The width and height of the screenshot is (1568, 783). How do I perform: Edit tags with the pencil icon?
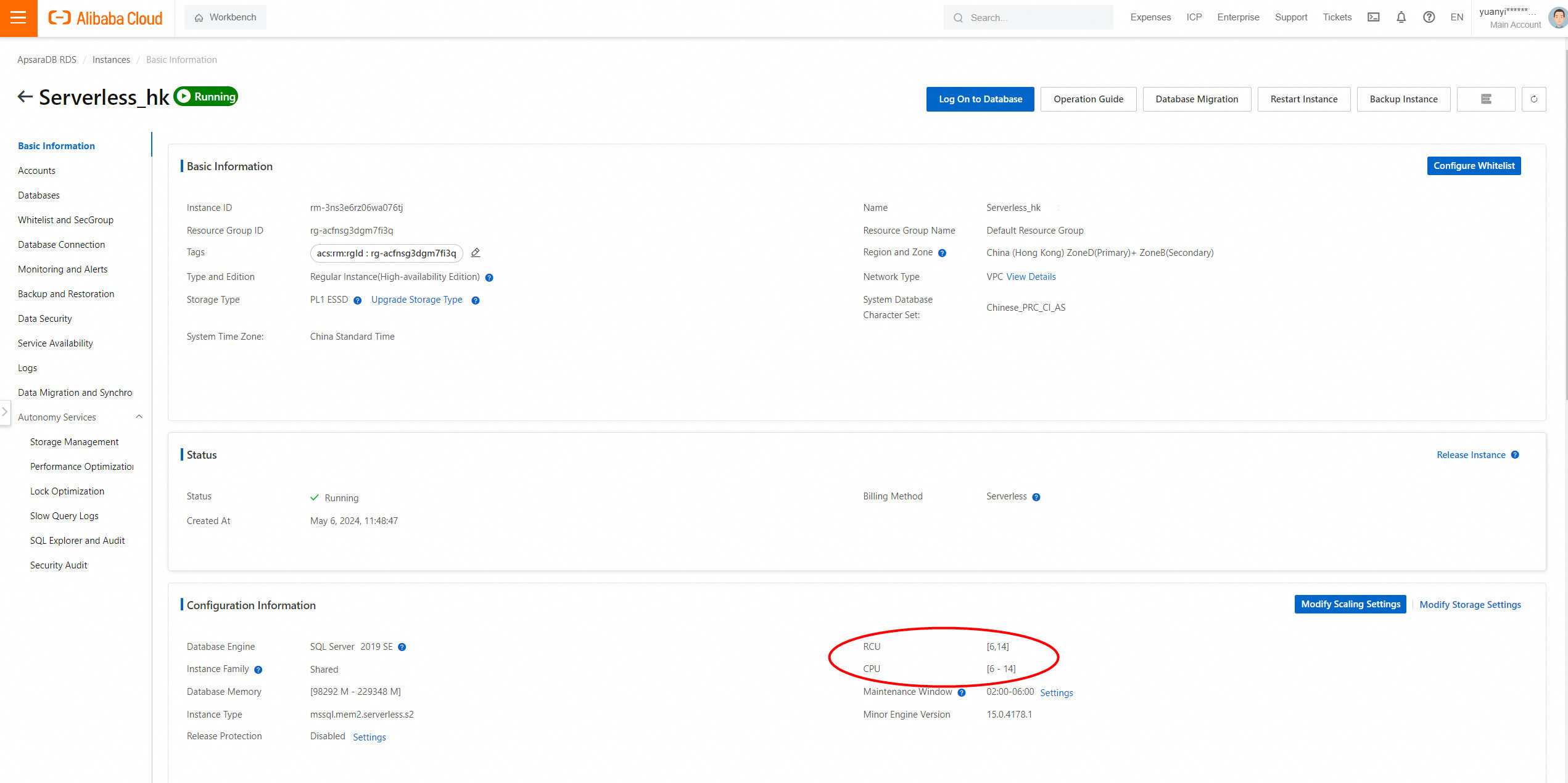(476, 253)
